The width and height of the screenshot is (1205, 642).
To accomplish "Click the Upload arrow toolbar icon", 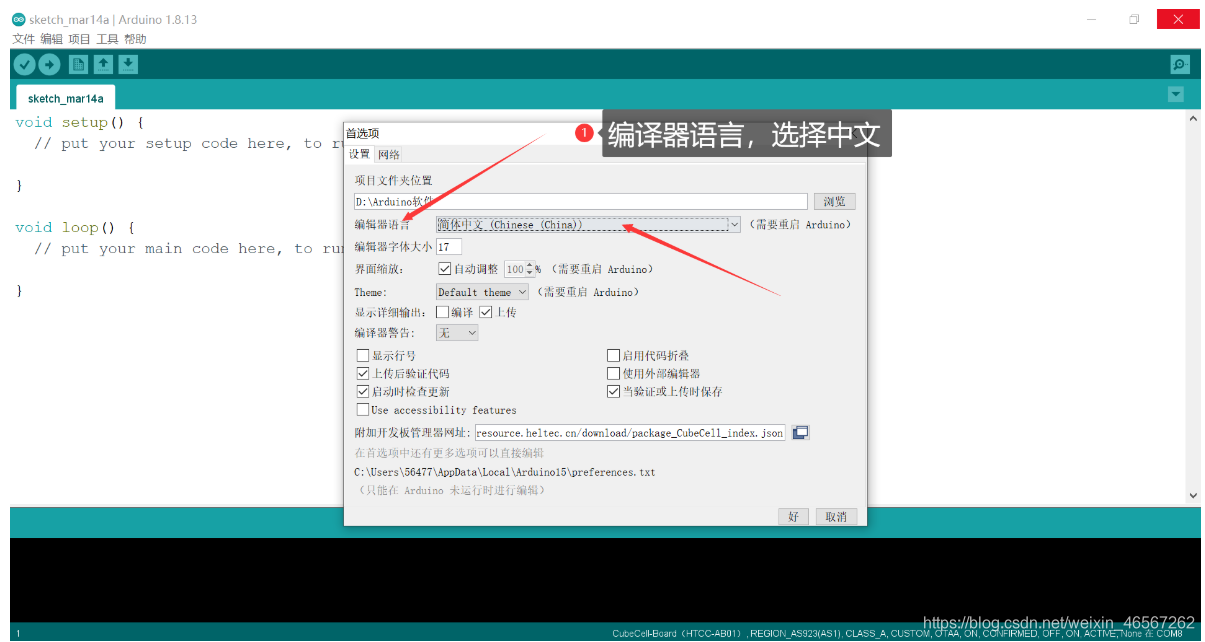I will click(49, 64).
